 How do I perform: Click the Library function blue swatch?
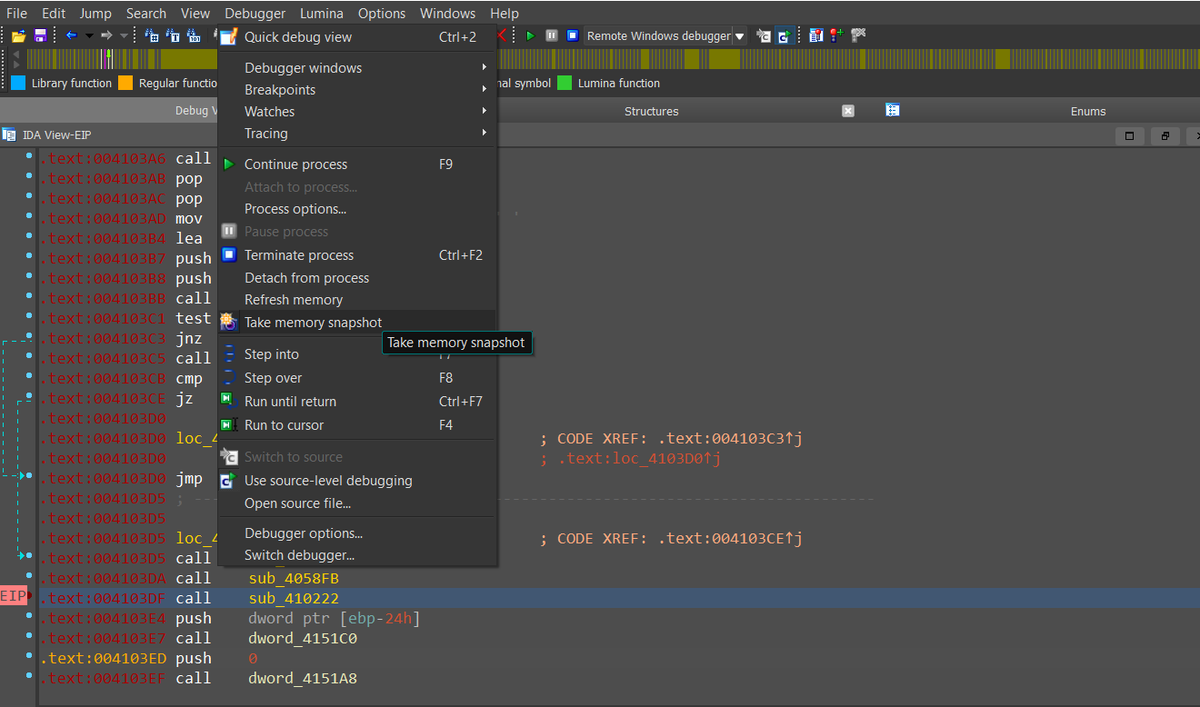coord(18,83)
